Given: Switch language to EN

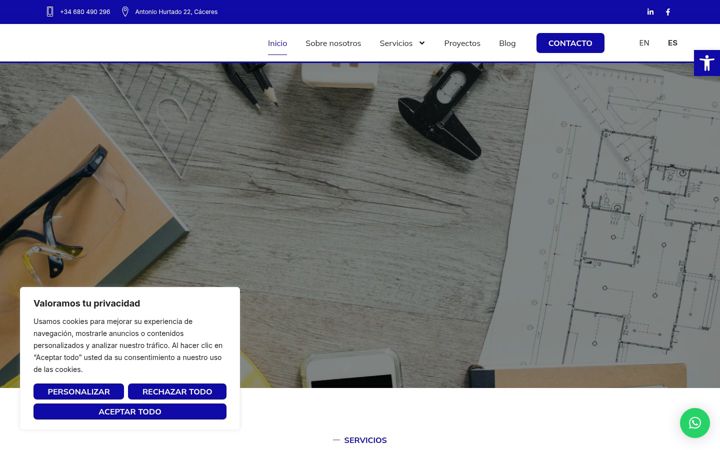Looking at the screenshot, I should pos(644,43).
